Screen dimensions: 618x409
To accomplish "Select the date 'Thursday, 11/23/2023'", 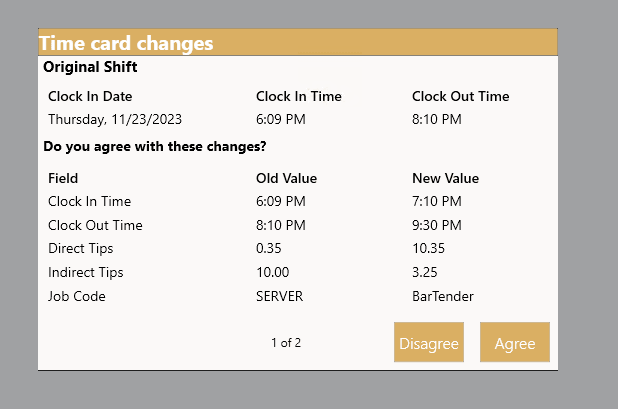I will [115, 119].
